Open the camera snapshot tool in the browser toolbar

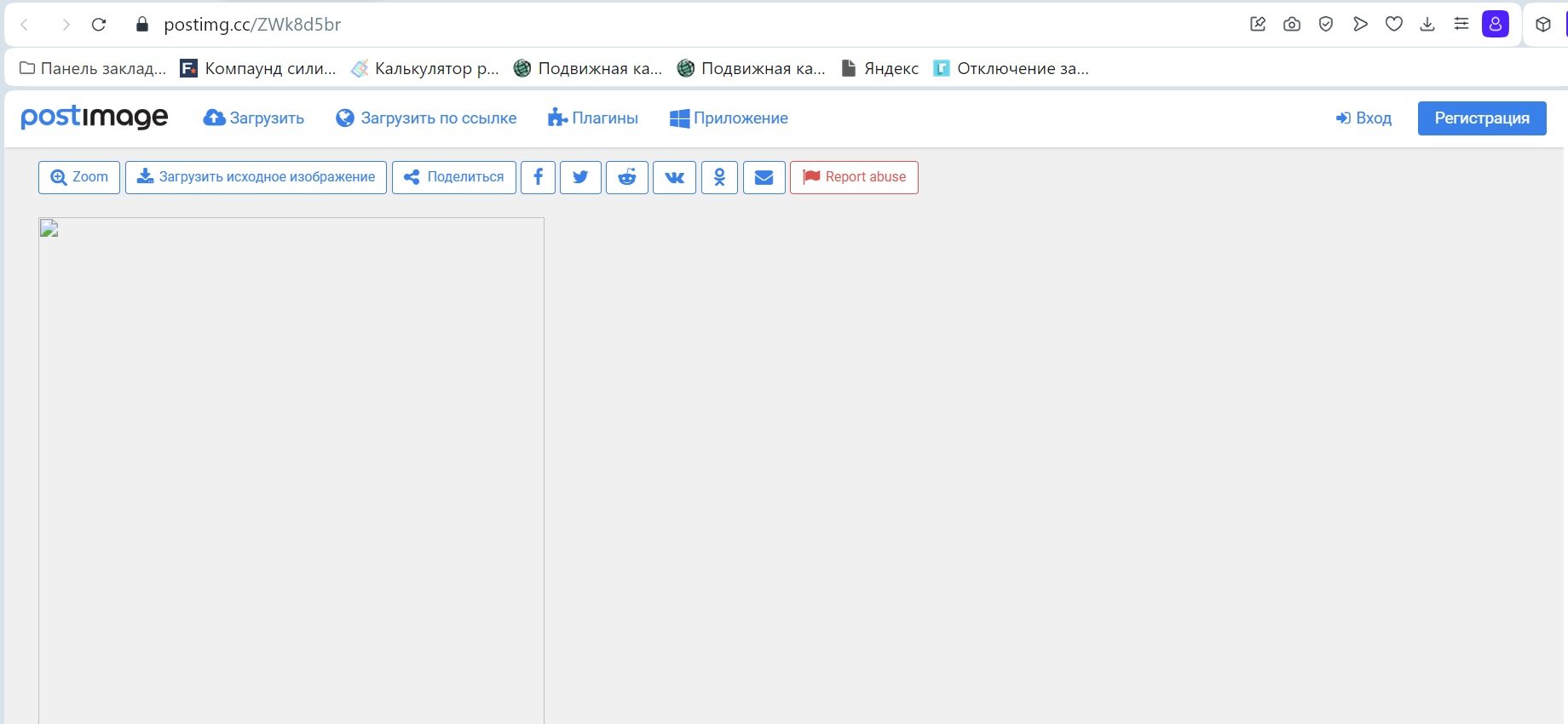[x=1292, y=25]
